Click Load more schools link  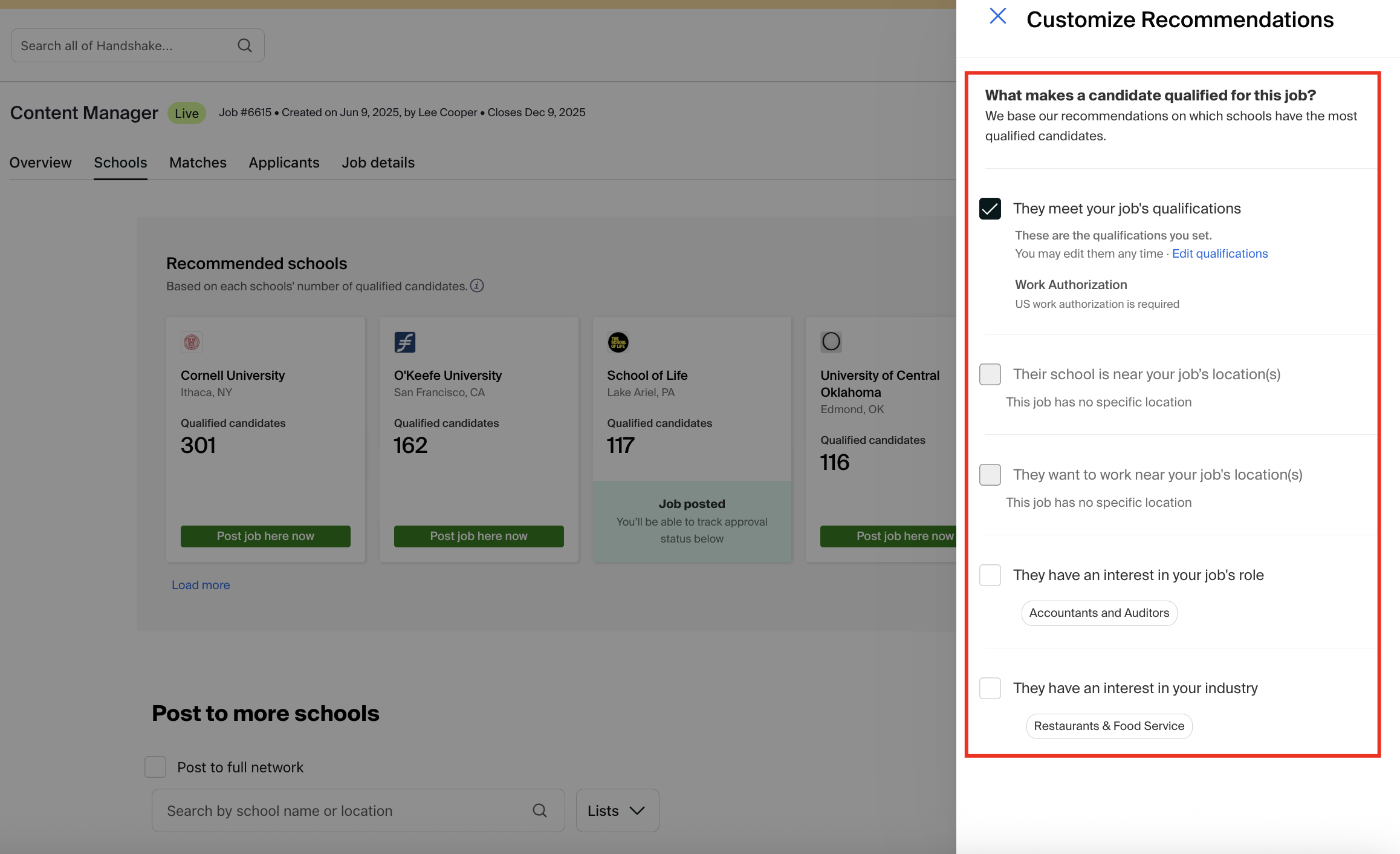[201, 585]
